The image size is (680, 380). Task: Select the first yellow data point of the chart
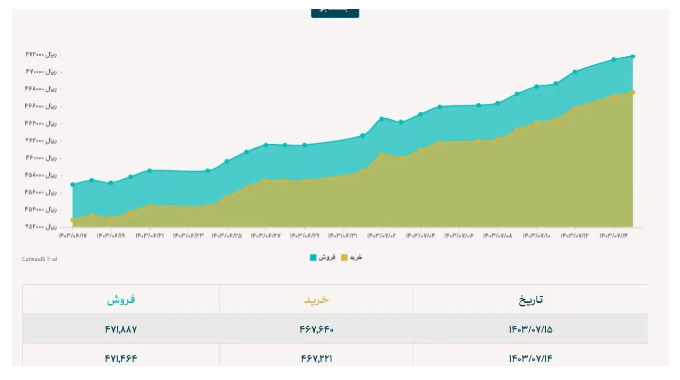72,220
